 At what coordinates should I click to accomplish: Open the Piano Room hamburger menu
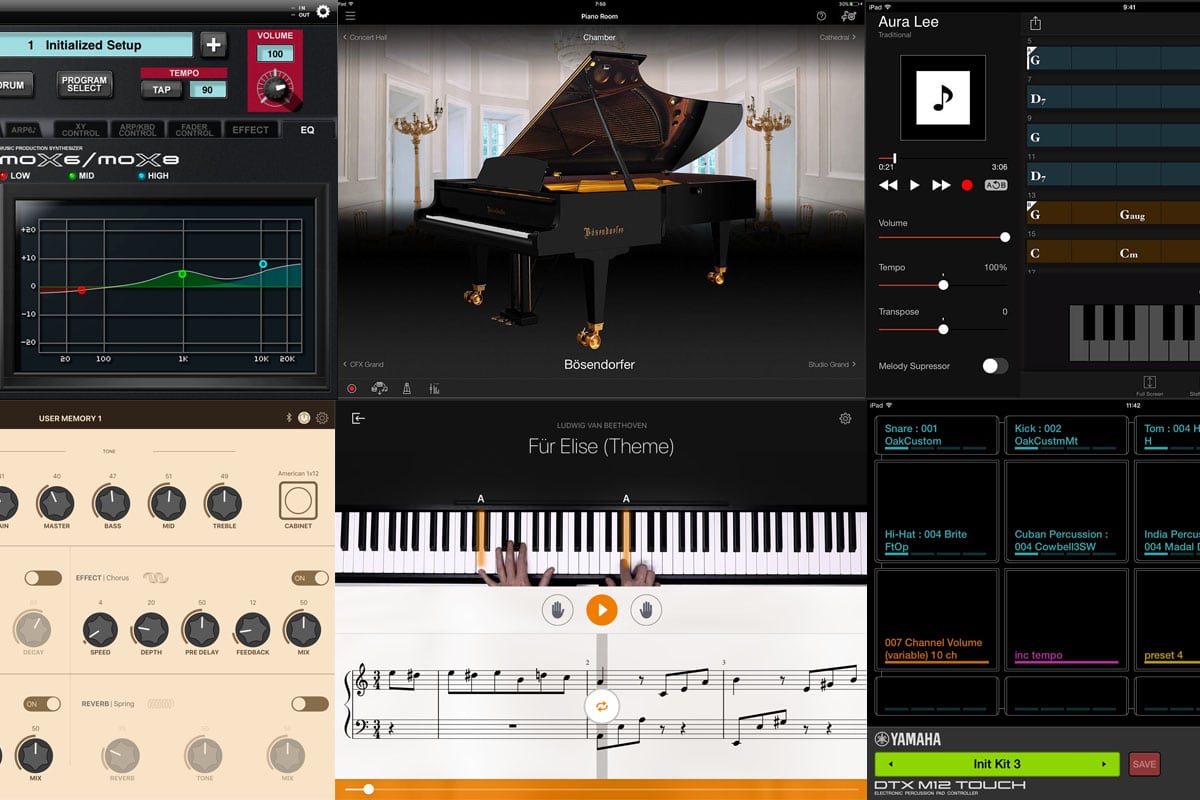tap(350, 16)
